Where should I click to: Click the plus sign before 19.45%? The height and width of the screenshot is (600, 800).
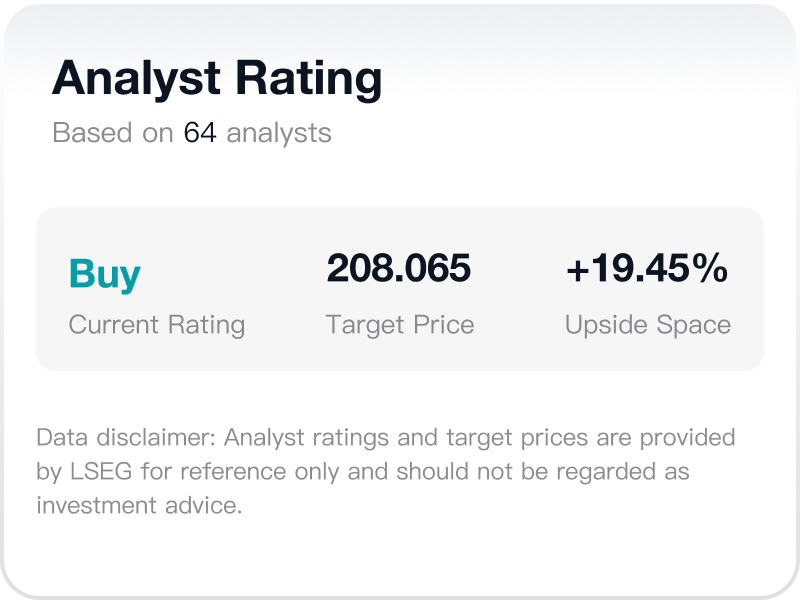click(x=578, y=270)
